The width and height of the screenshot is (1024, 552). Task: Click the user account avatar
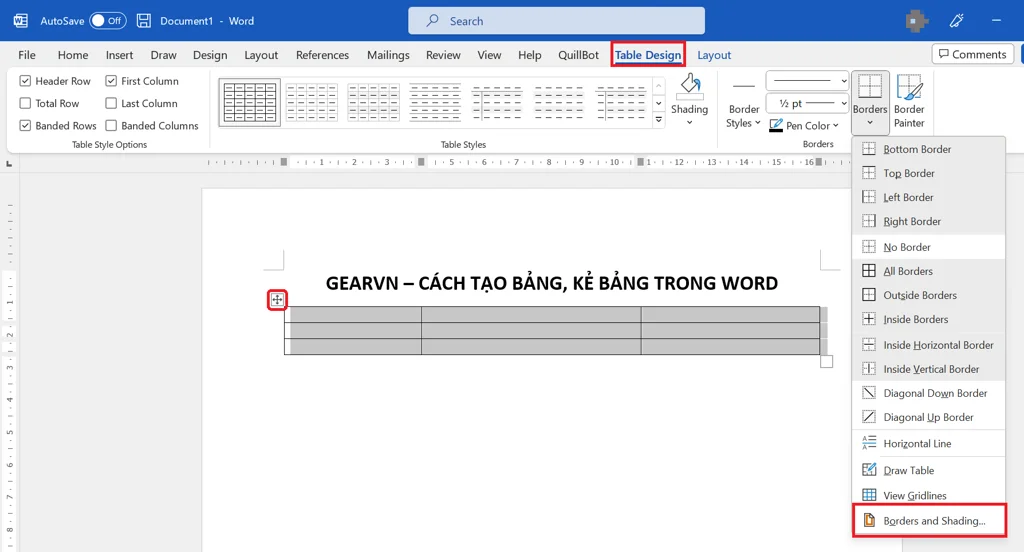[x=917, y=21]
